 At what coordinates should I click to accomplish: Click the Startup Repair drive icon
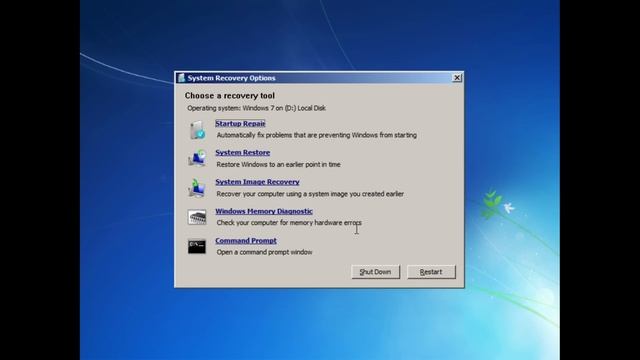coord(197,130)
